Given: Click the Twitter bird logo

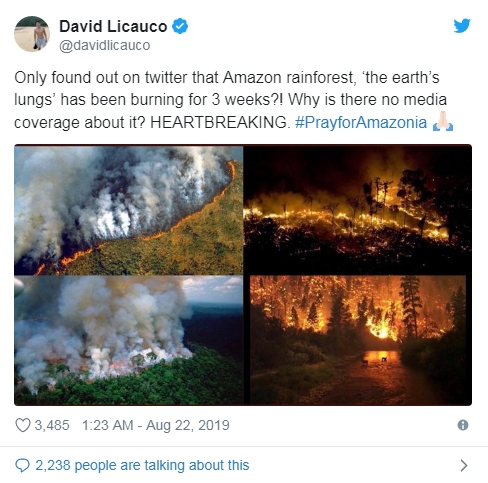Looking at the screenshot, I should 462,26.
